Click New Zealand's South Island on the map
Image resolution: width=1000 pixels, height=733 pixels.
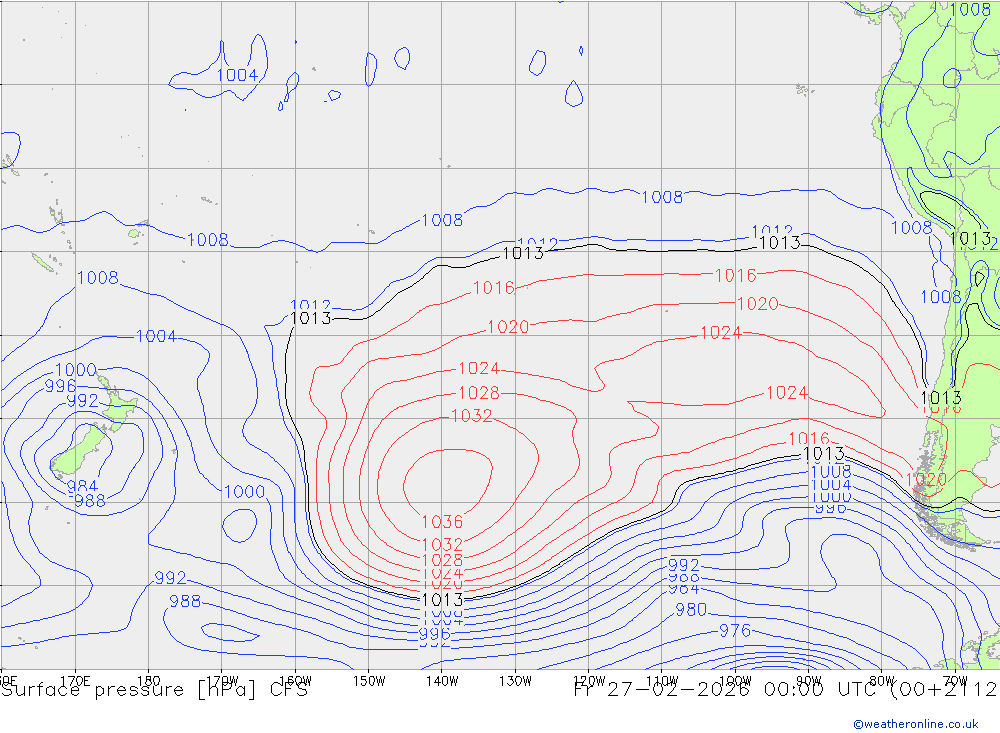[x=80, y=452]
